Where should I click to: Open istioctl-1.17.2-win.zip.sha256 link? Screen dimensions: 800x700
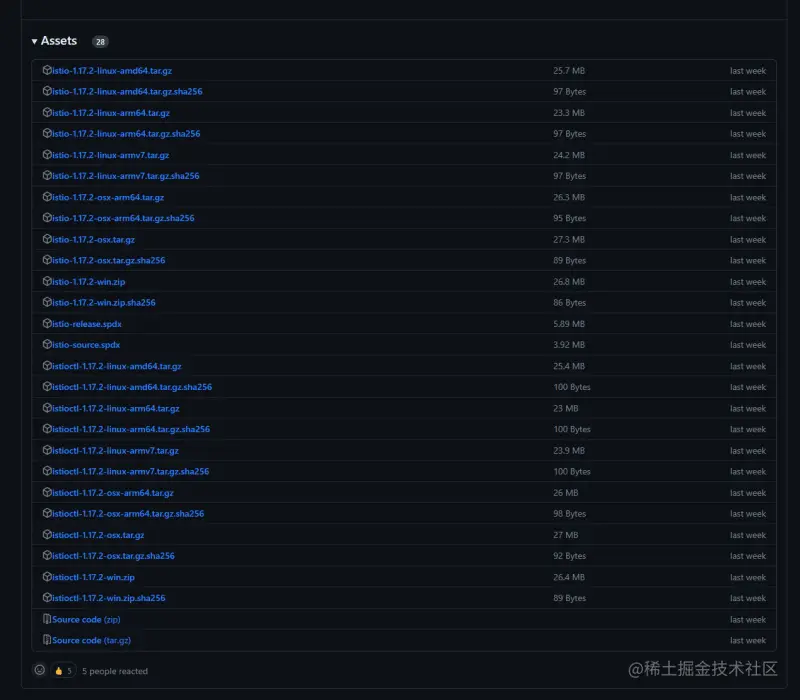point(109,600)
